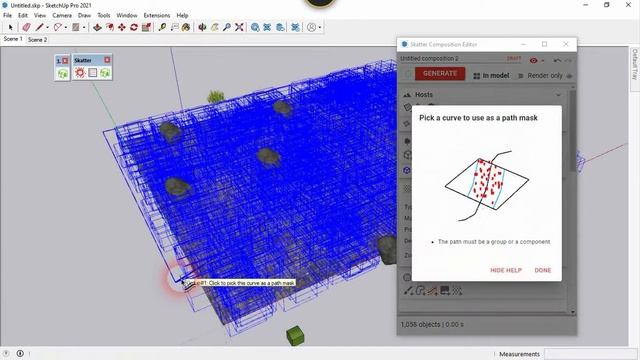Screen dimensions: 640x360
Task: Select the Orbit tool
Action: click(202, 27)
